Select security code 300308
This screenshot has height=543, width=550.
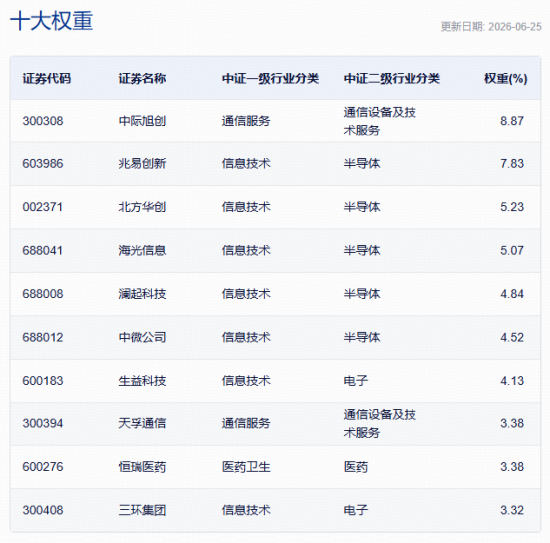[x=43, y=121]
